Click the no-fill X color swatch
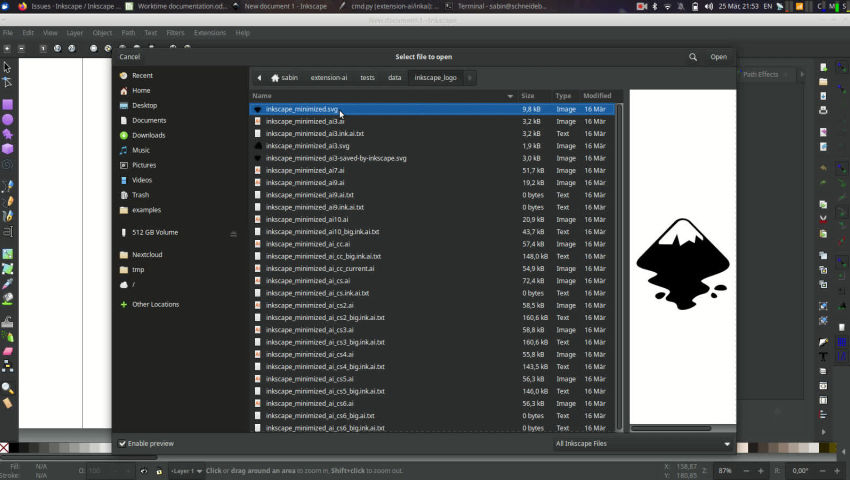This screenshot has width=850, height=480. point(5,448)
